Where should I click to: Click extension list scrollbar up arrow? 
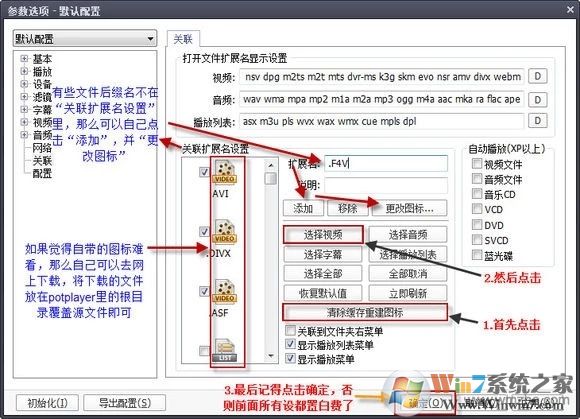tap(271, 165)
